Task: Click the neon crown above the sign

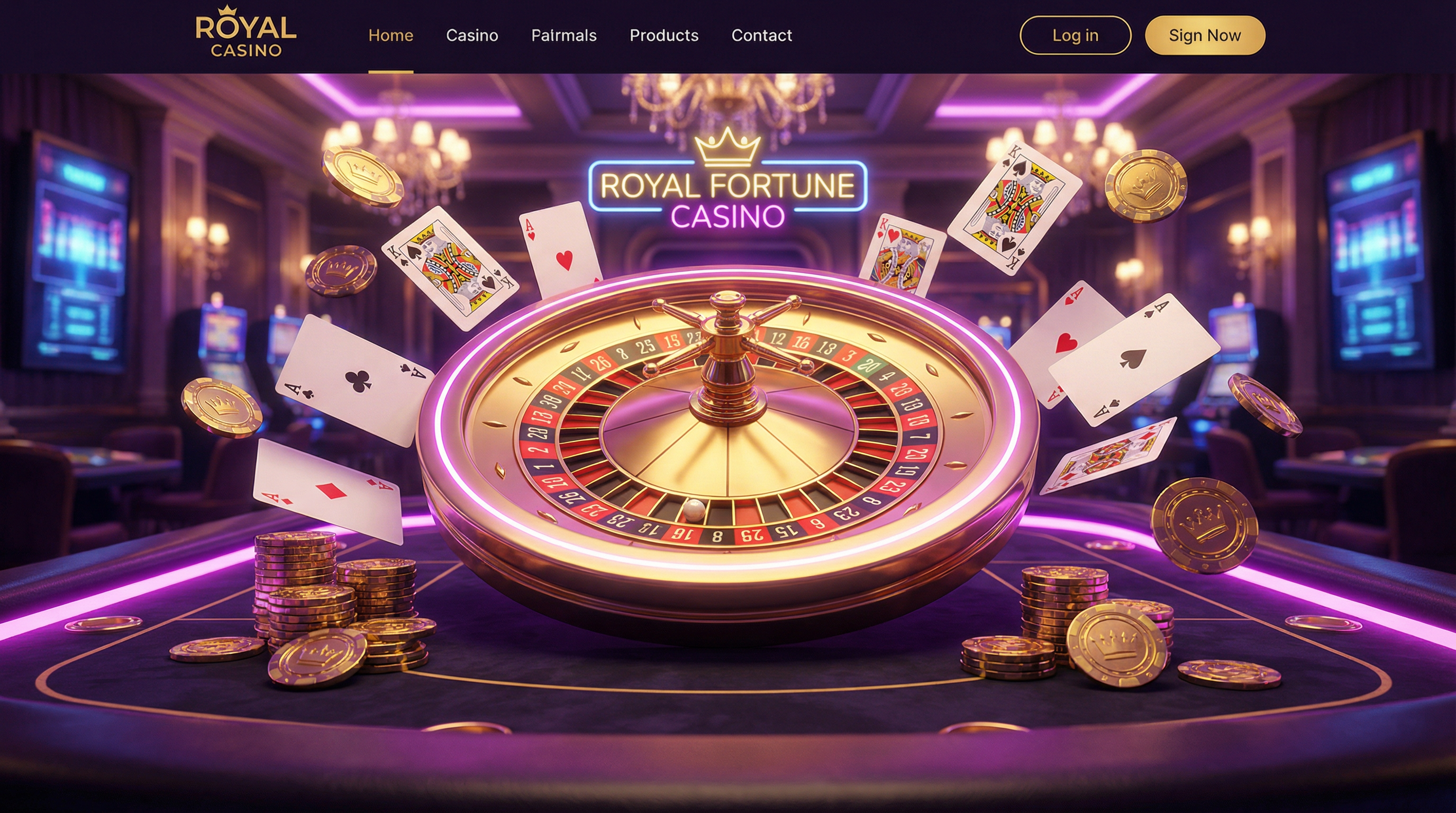Action: pyautogui.click(x=727, y=147)
